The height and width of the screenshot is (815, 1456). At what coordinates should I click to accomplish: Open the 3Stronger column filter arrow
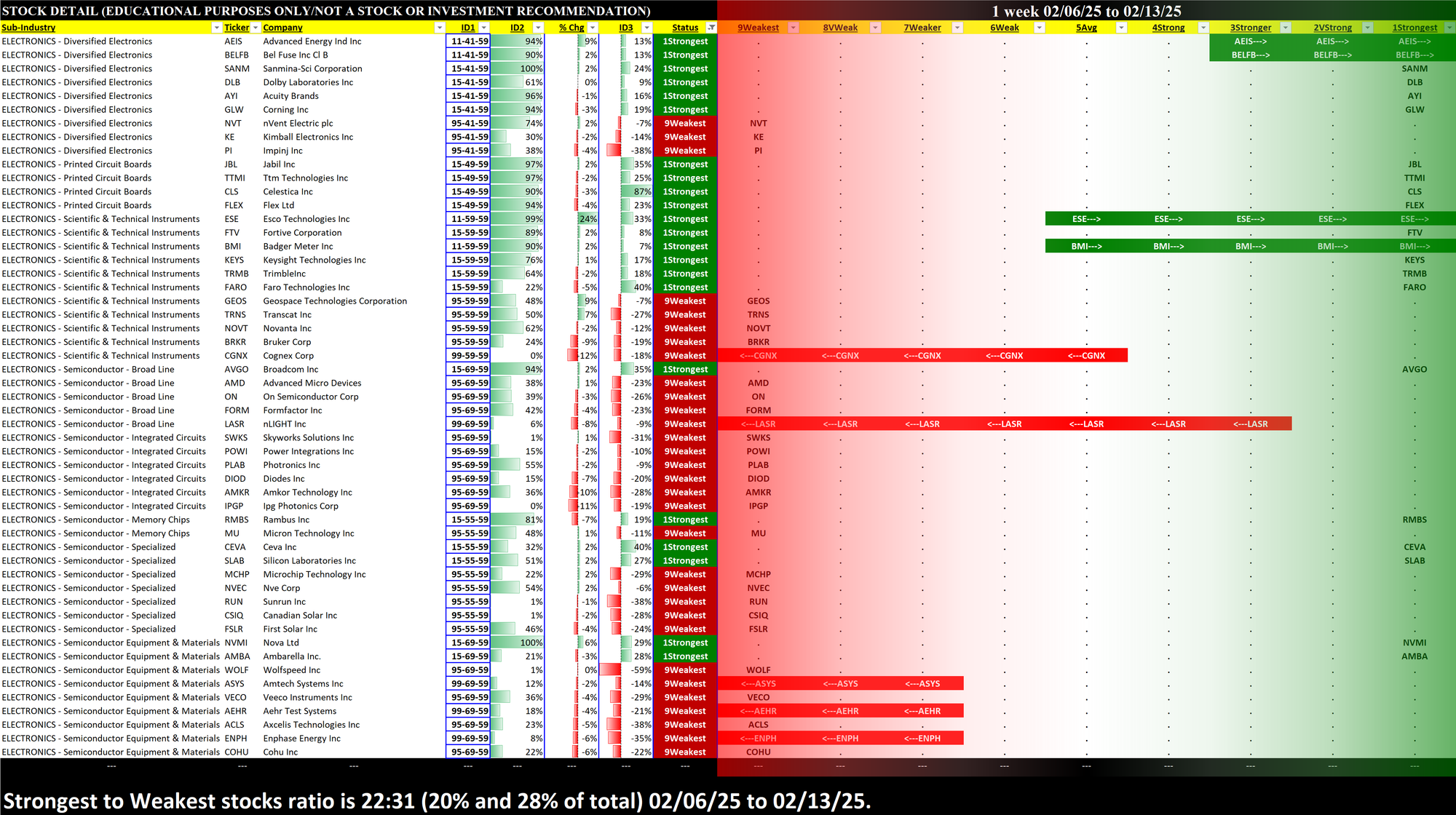click(1285, 28)
